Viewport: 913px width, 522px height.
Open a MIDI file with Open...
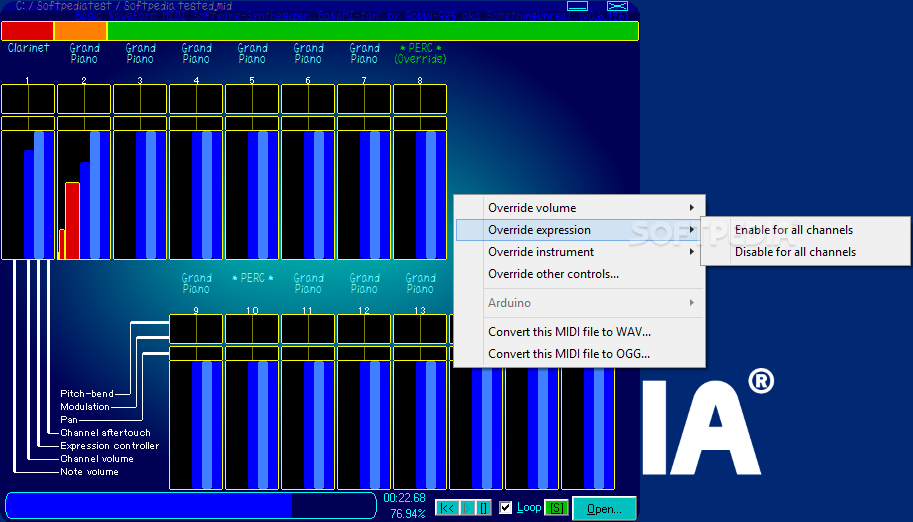point(604,509)
